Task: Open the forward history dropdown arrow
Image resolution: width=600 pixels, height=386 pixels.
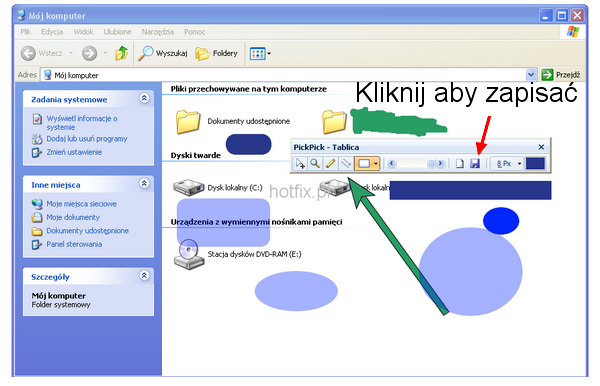Action: (105, 53)
